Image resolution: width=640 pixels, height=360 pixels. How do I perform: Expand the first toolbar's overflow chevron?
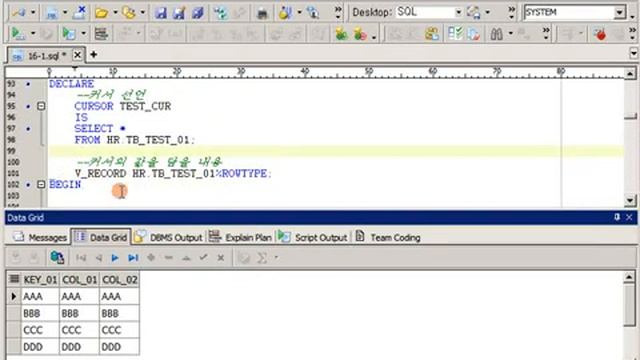338,13
